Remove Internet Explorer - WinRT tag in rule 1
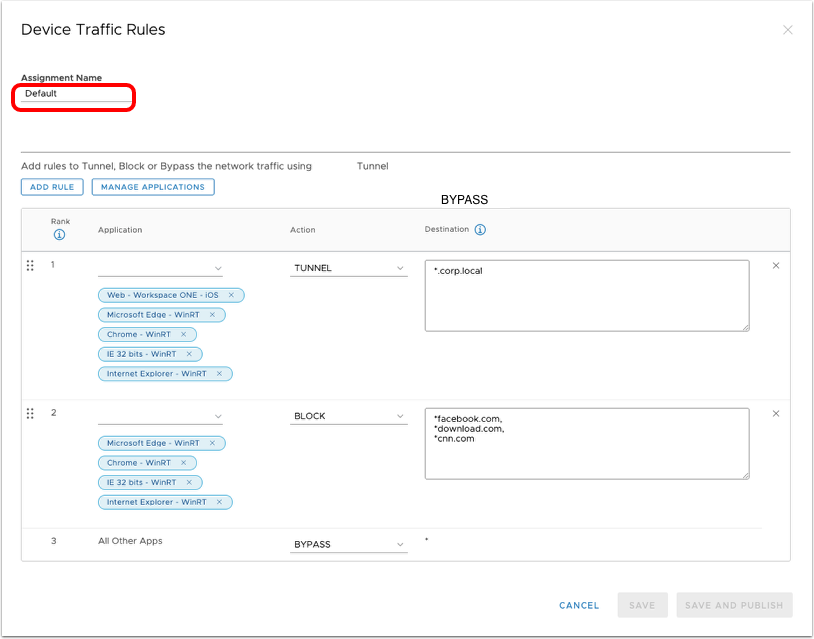 click(219, 374)
